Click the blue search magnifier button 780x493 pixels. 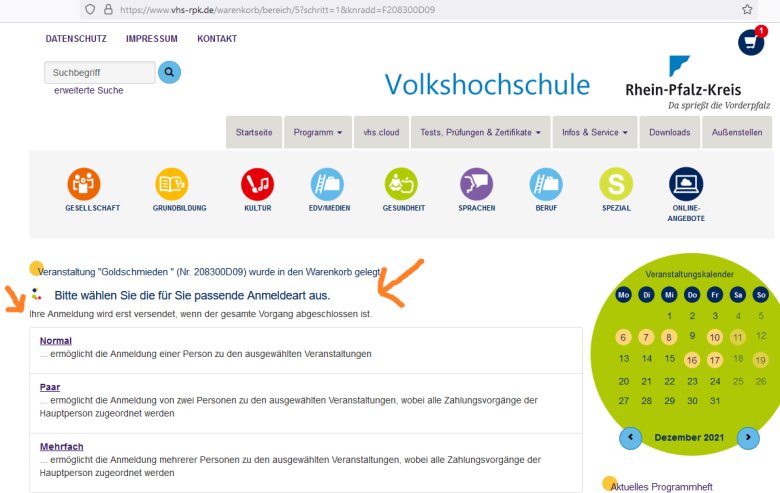coord(170,72)
